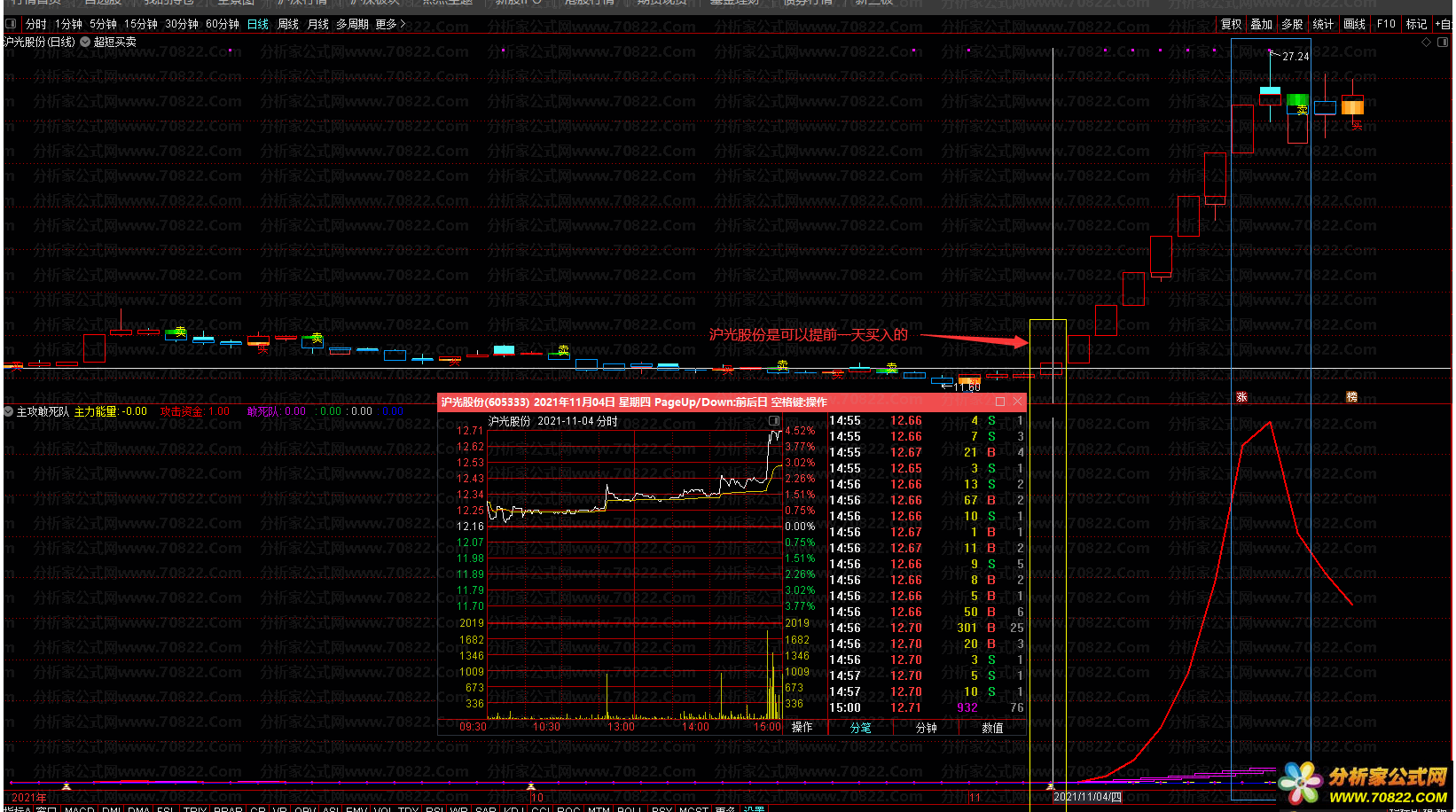Click timeline marker before 2021/11/04 date
The width and height of the screenshot is (1456, 812).
click(x=1051, y=785)
